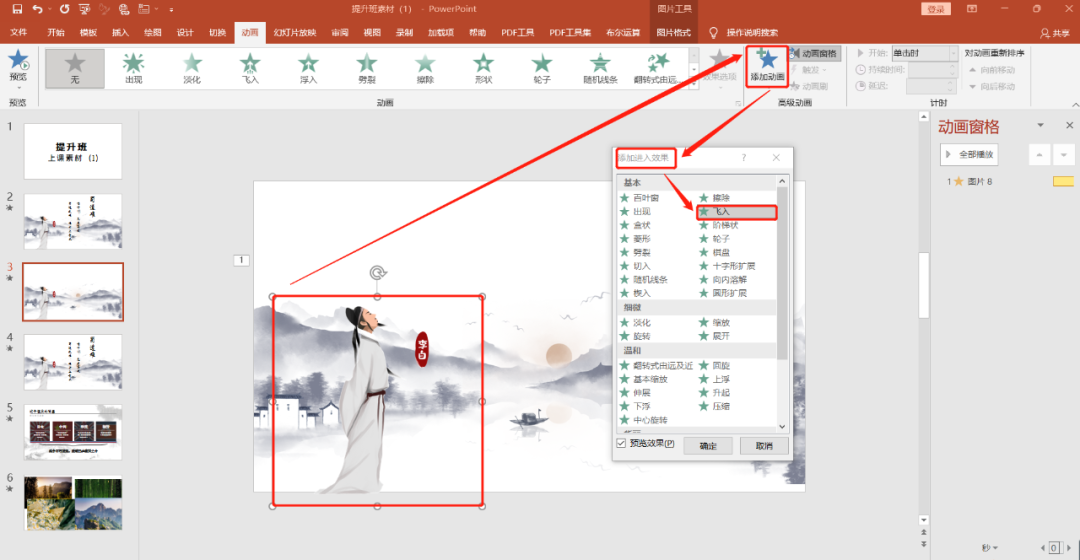The image size is (1080, 560).
Task: Switch to the 开始 (Home) tab
Action: pyautogui.click(x=56, y=32)
